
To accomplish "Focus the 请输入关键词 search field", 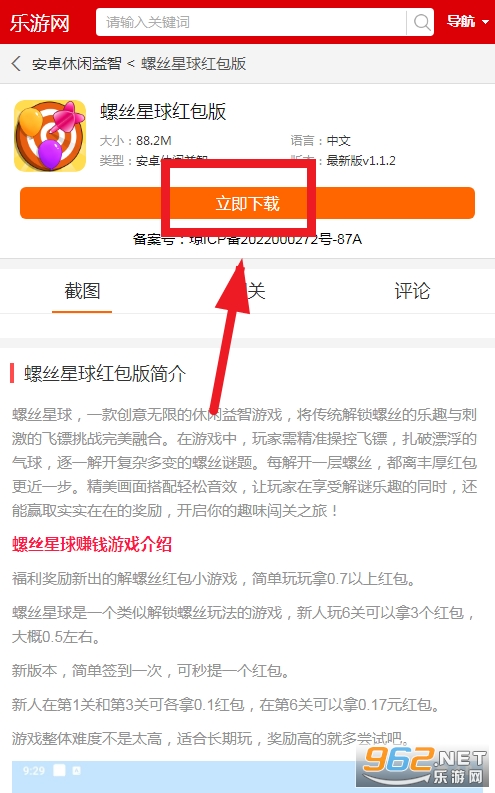I will point(251,22).
